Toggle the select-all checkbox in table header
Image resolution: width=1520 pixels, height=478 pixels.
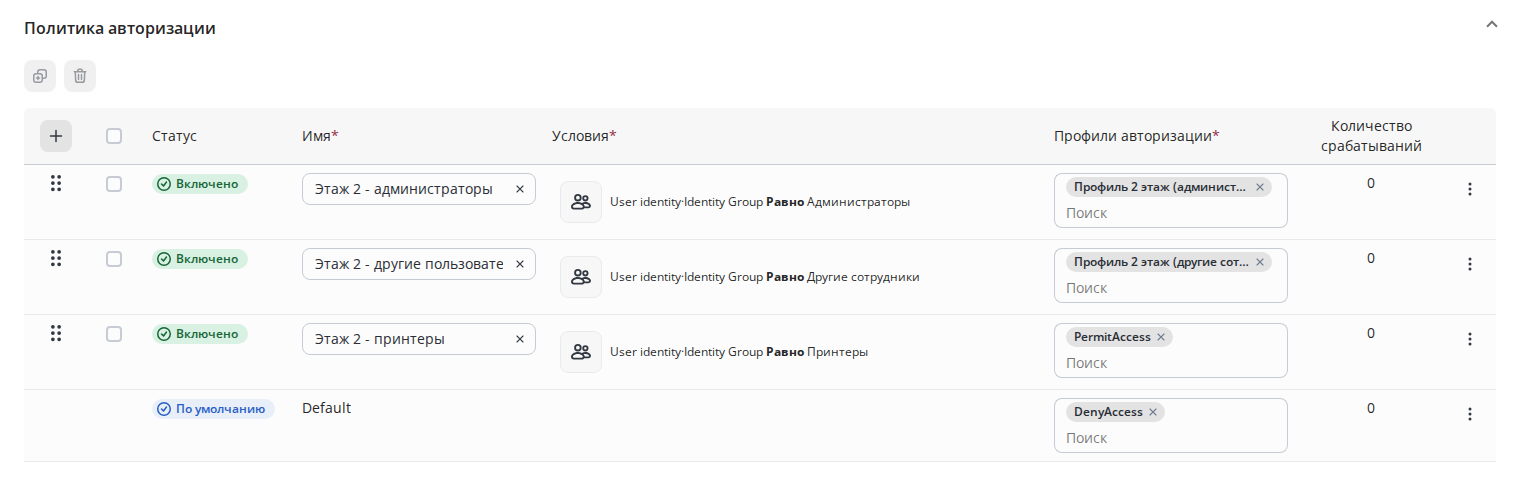click(x=114, y=136)
